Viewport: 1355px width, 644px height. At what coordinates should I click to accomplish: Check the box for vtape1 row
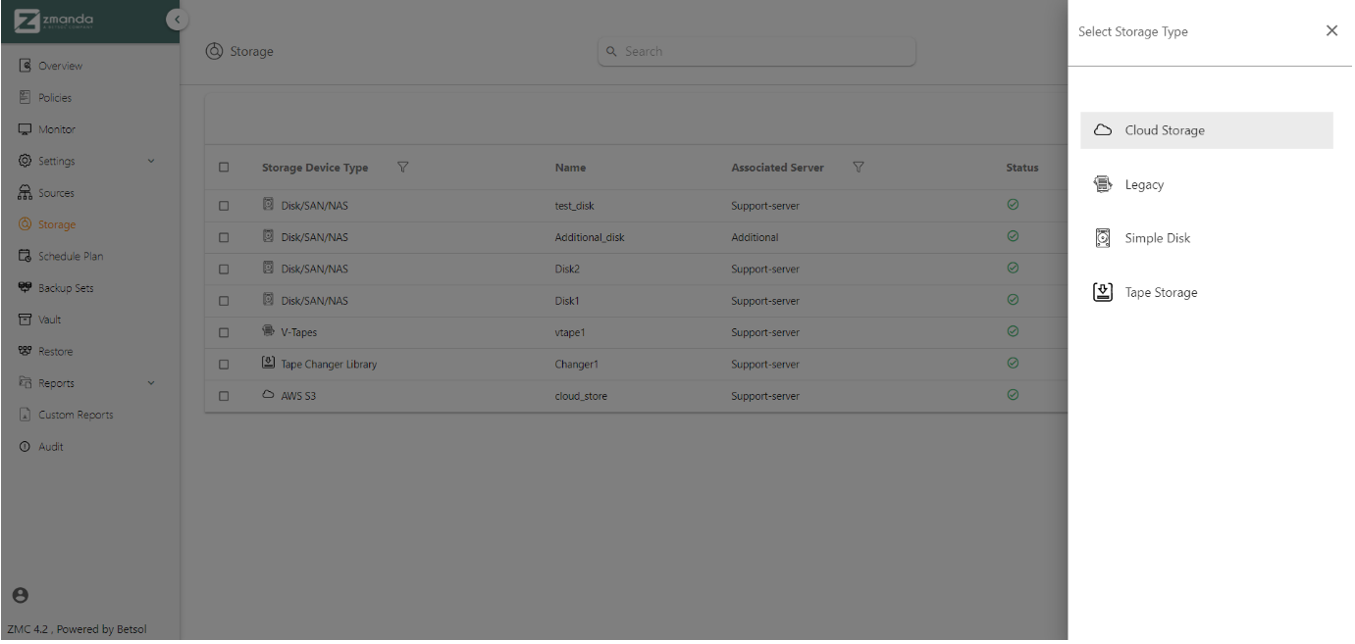coord(224,332)
